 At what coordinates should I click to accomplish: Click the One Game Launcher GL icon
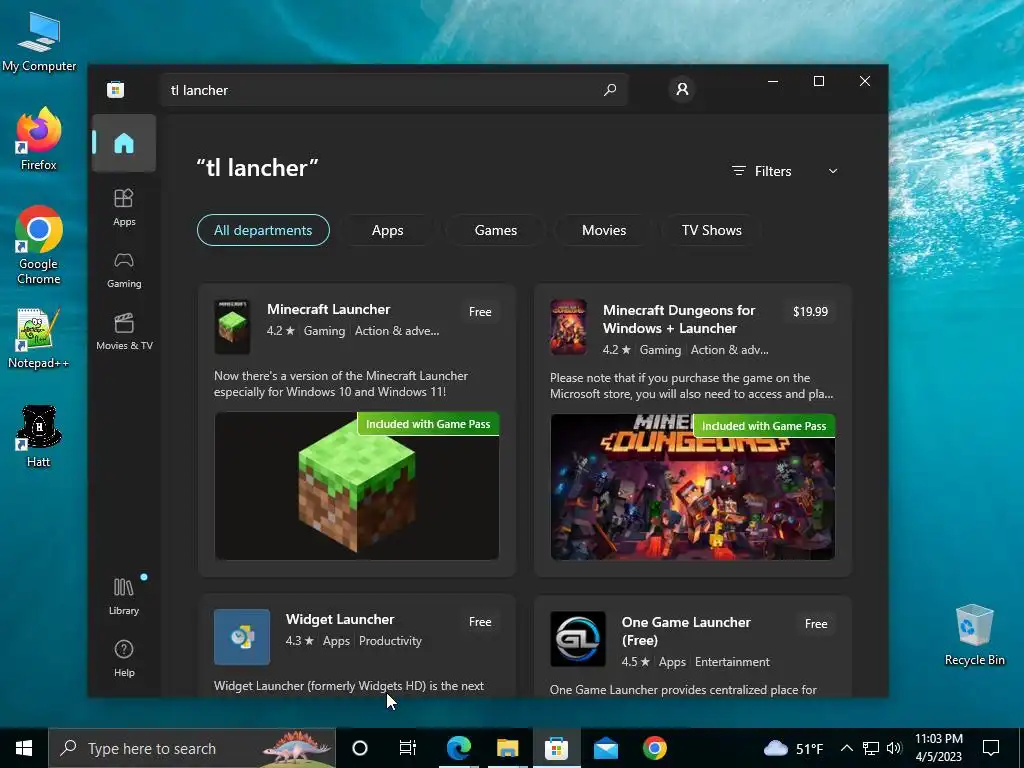577,639
